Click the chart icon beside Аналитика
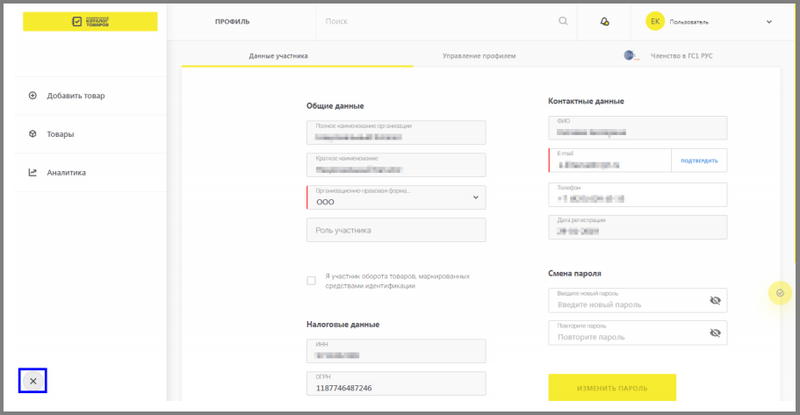This screenshot has width=800, height=415. coord(33,173)
